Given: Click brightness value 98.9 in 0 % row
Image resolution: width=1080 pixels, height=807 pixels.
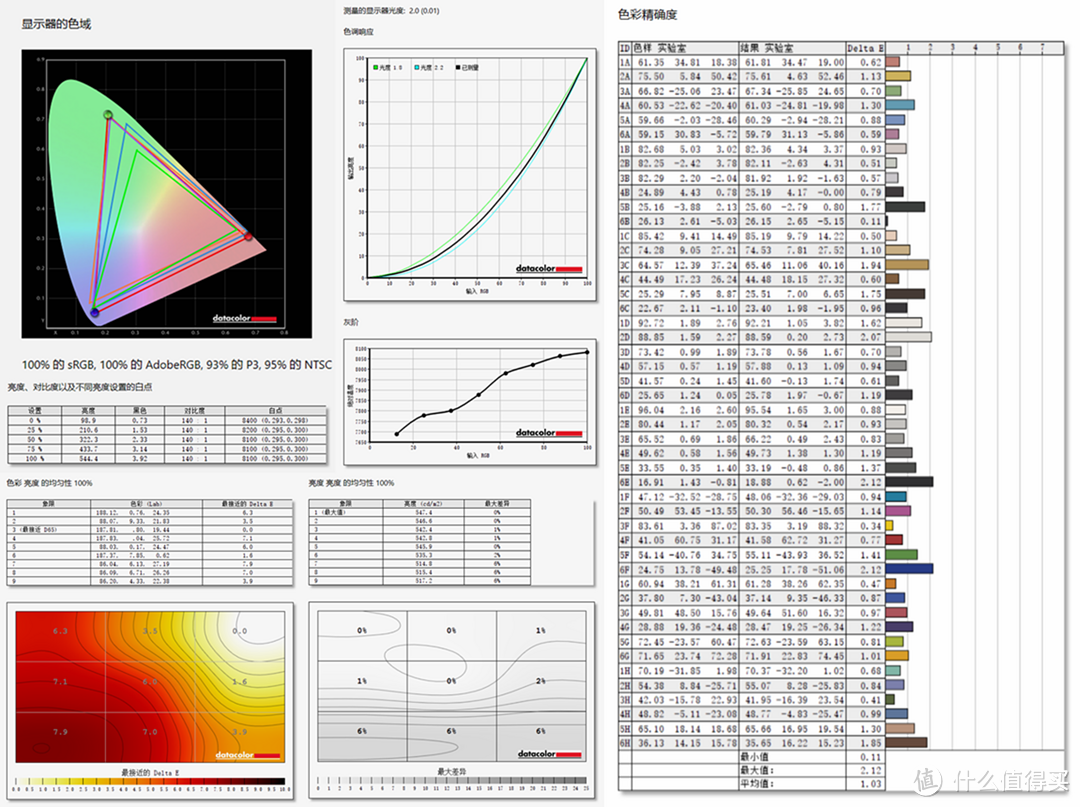Looking at the screenshot, I should coord(88,420).
